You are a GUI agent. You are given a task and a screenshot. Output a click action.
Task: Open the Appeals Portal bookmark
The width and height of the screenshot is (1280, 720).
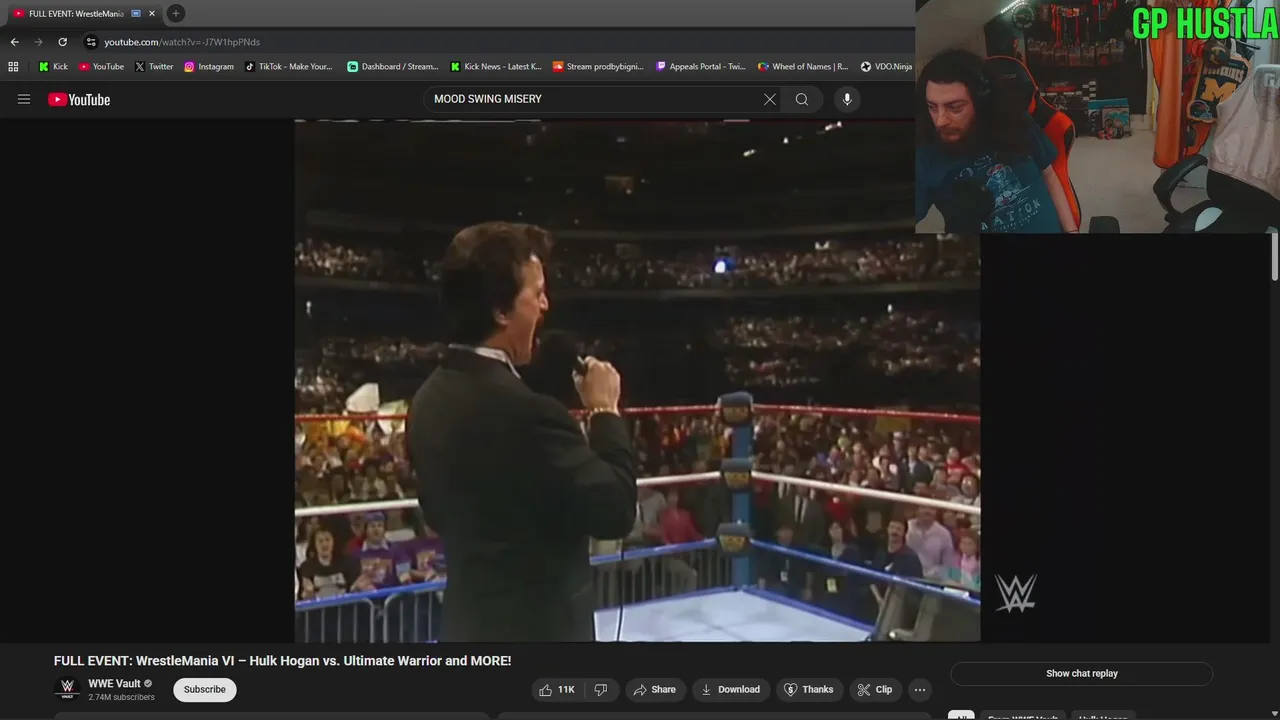click(x=700, y=67)
